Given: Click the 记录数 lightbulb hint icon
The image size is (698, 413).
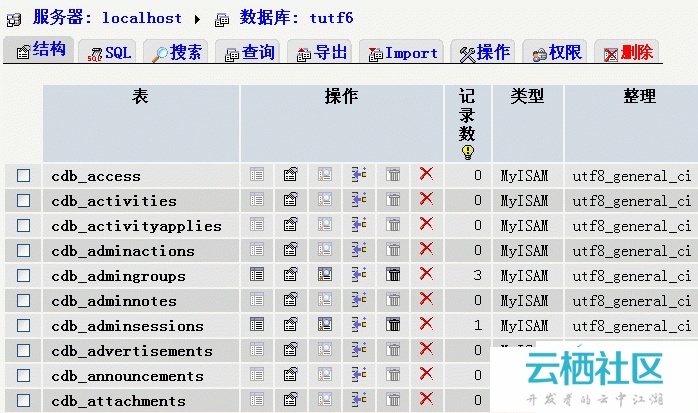Looking at the screenshot, I should [x=467, y=152].
